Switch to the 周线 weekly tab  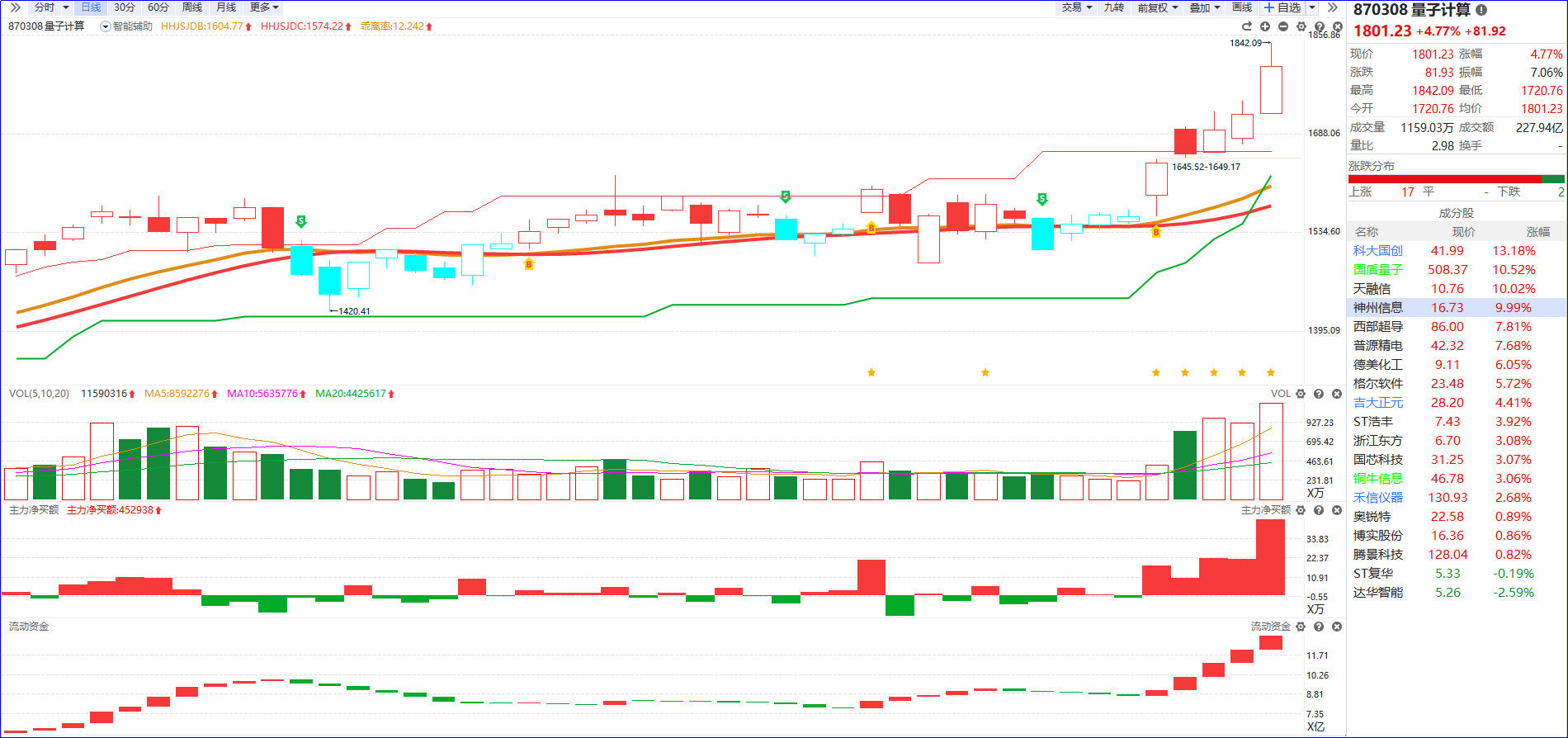coord(192,7)
